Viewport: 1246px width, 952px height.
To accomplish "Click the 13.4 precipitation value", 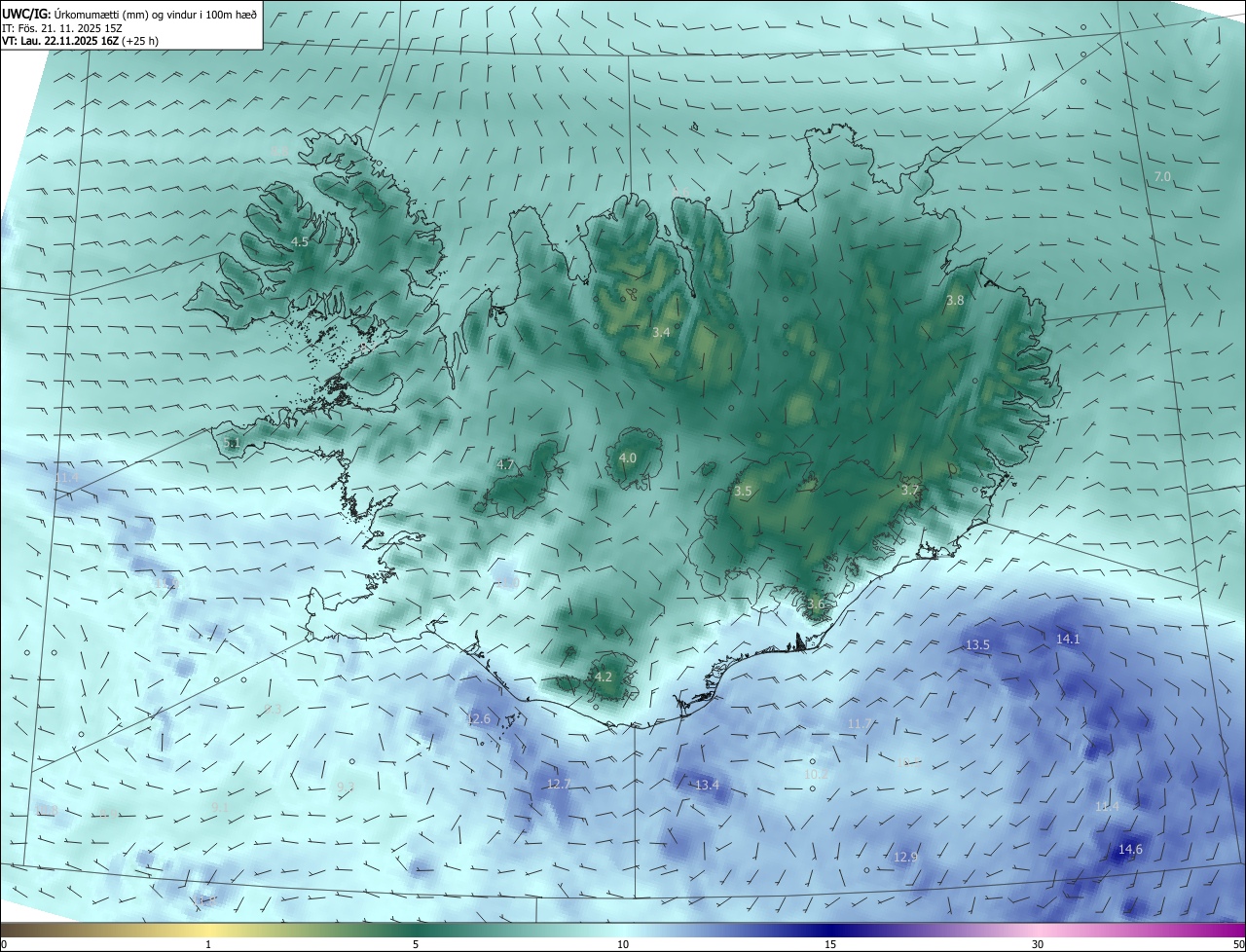I will [708, 785].
